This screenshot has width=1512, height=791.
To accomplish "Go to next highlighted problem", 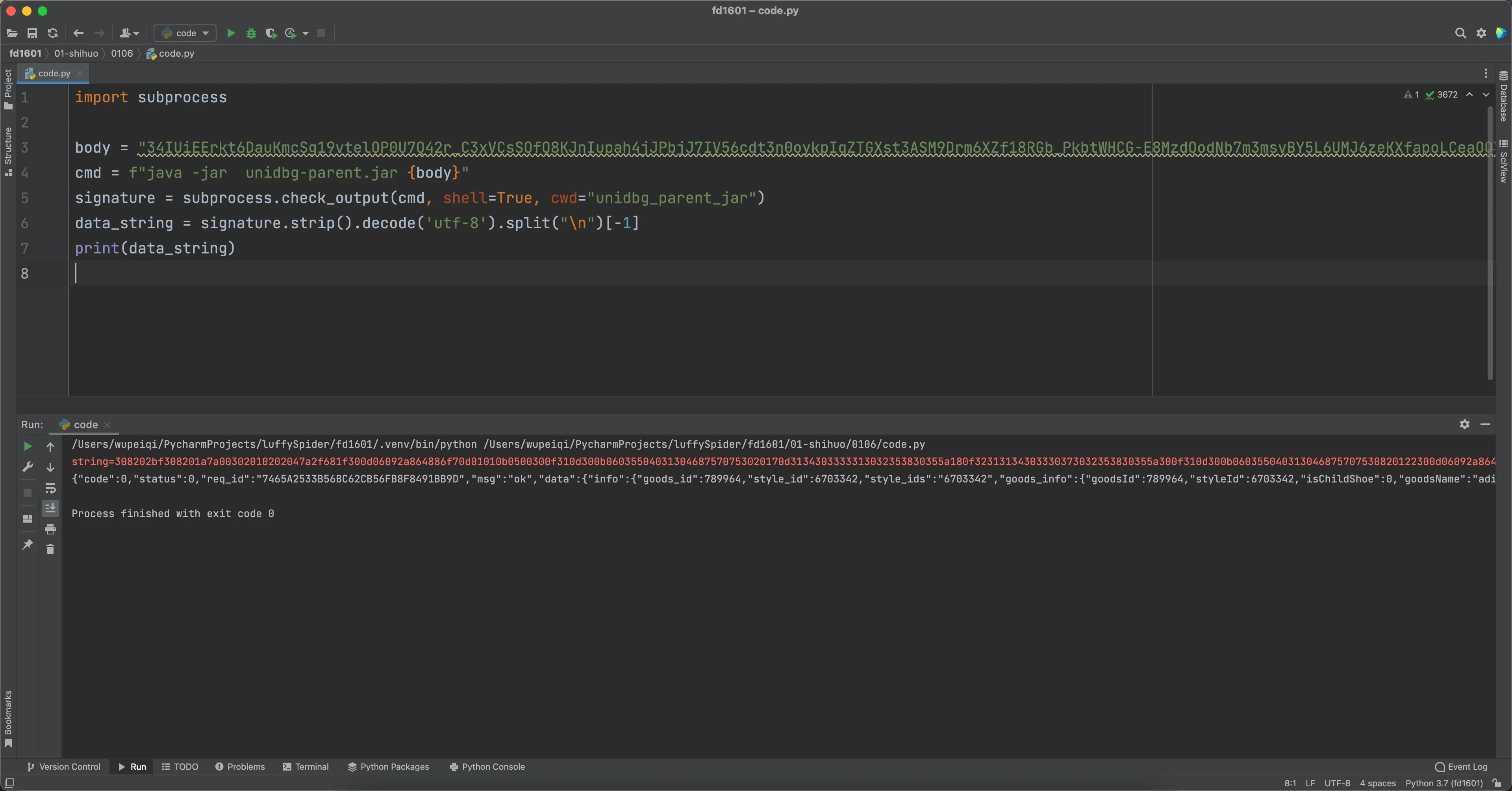I will [1486, 94].
